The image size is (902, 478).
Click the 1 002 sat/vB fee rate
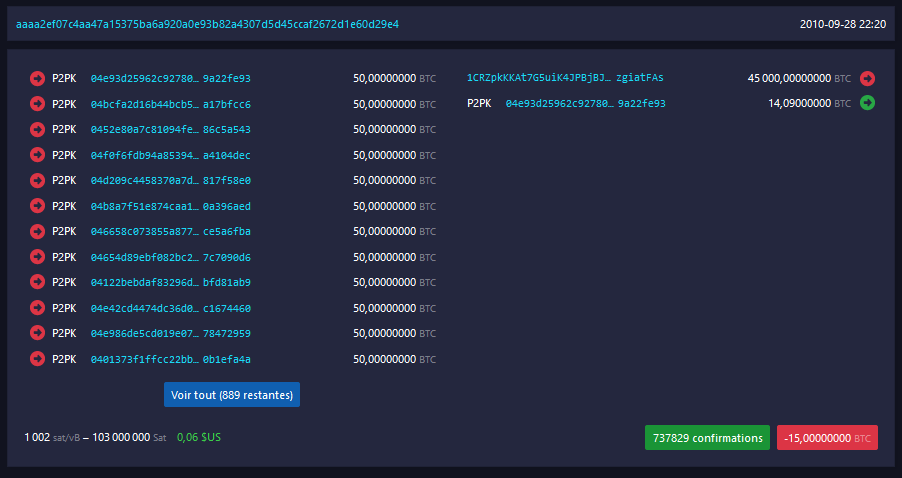(51, 438)
